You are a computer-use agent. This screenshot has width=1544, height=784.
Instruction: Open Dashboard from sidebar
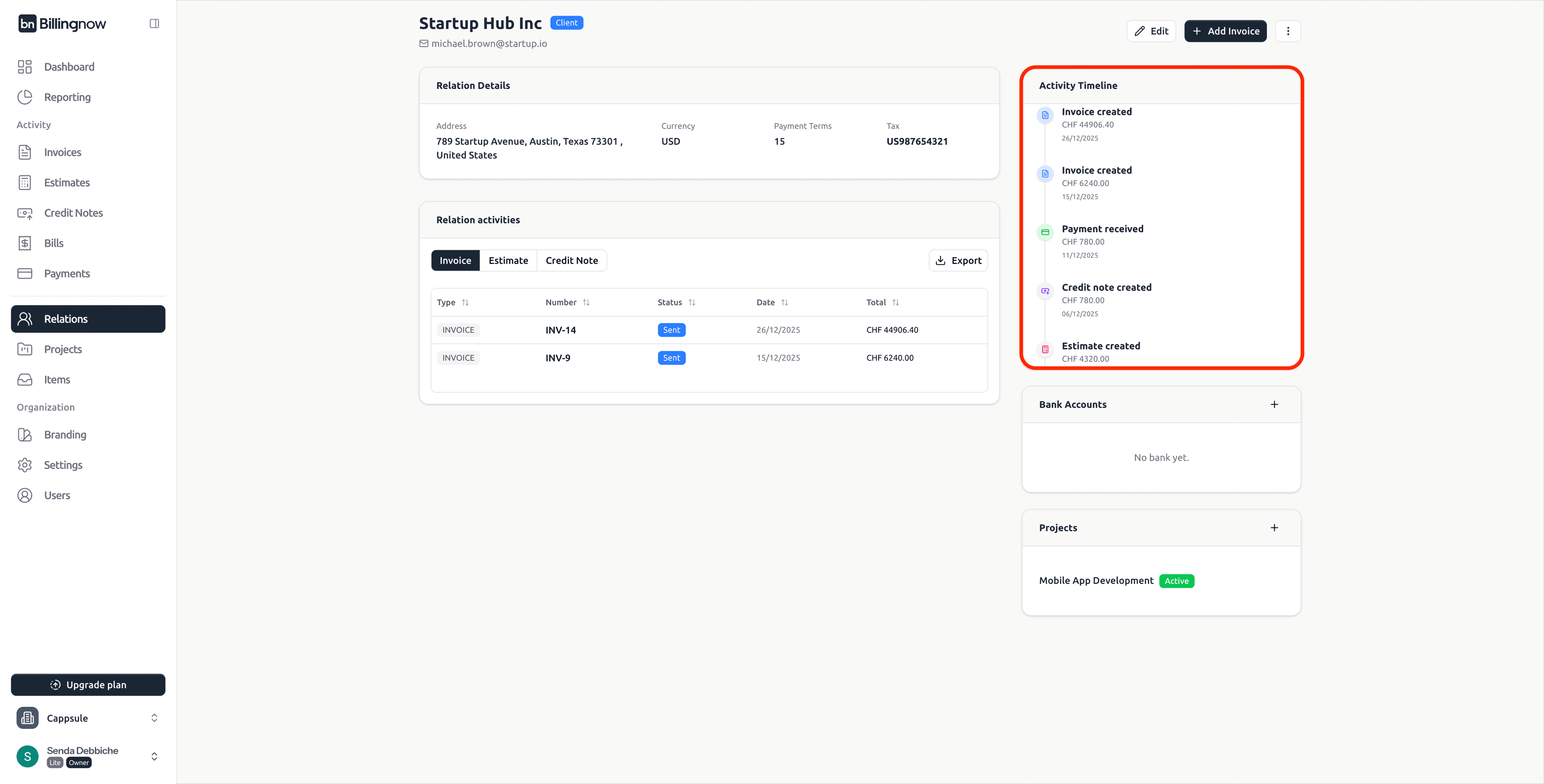tap(69, 66)
